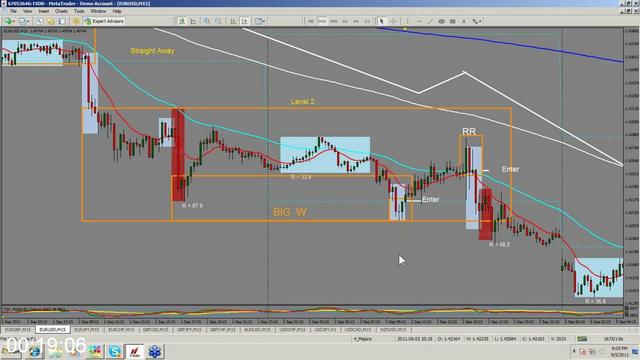Select the Cursor arrow tool

click(381, 21)
